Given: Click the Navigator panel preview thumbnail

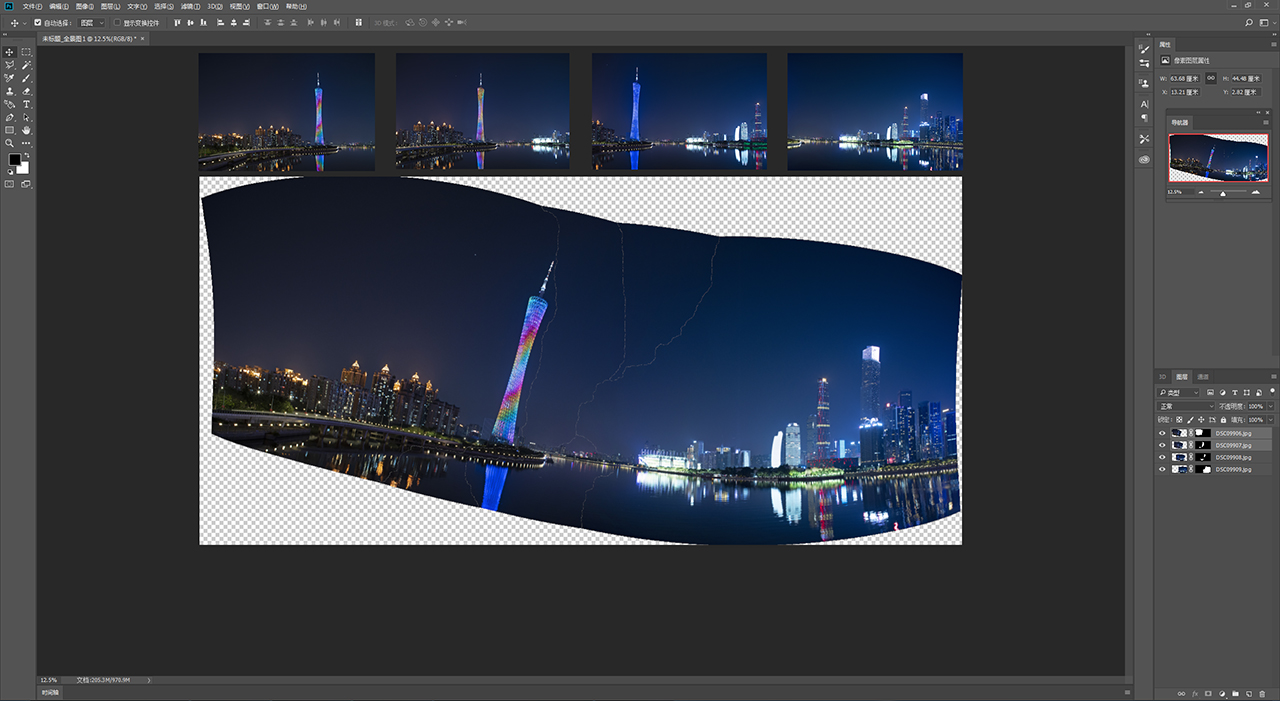Looking at the screenshot, I should tap(1217, 158).
